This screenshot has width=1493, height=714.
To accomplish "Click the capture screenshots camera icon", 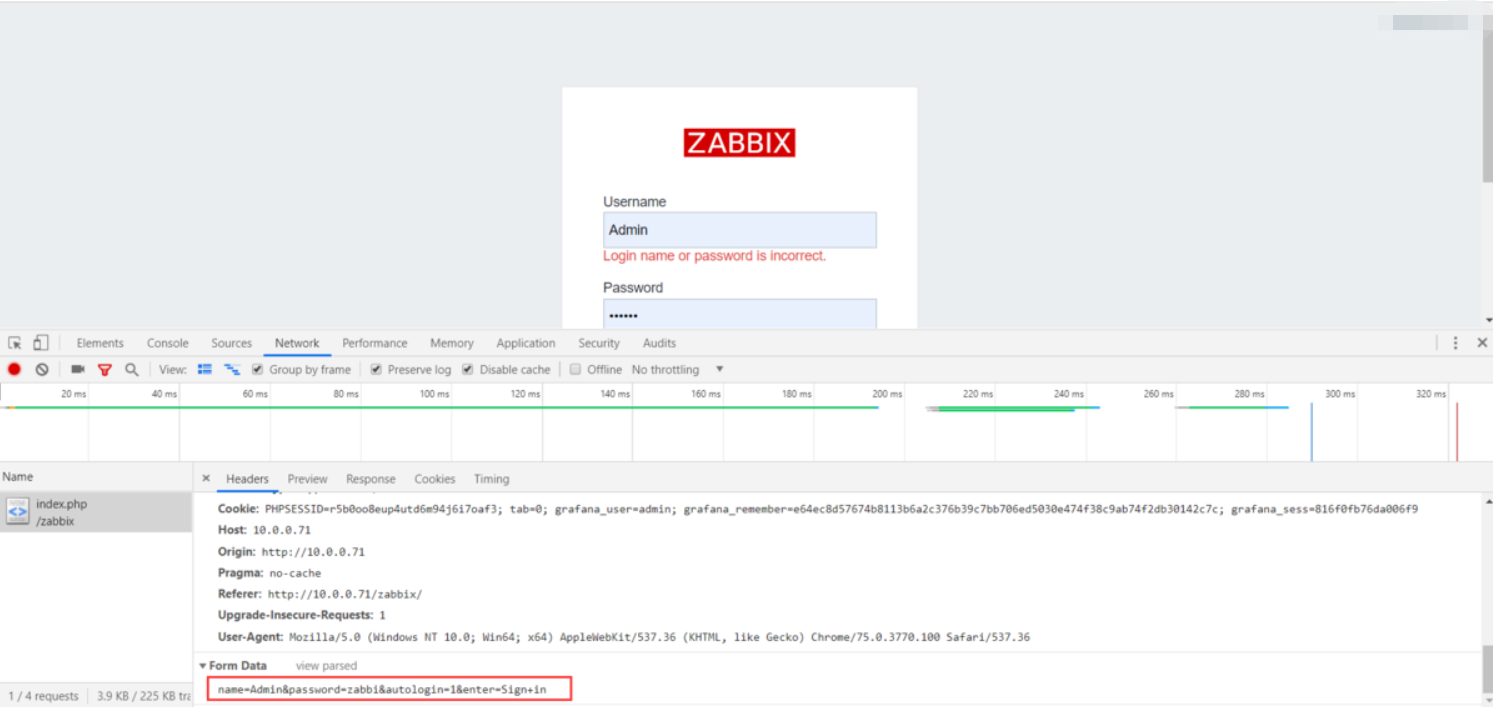I will 78,369.
